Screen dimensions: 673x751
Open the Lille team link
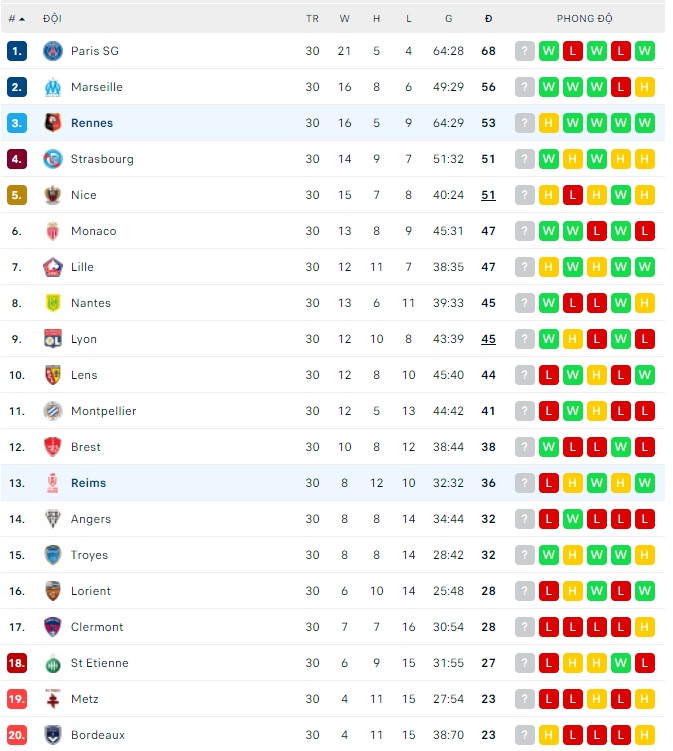point(82,267)
